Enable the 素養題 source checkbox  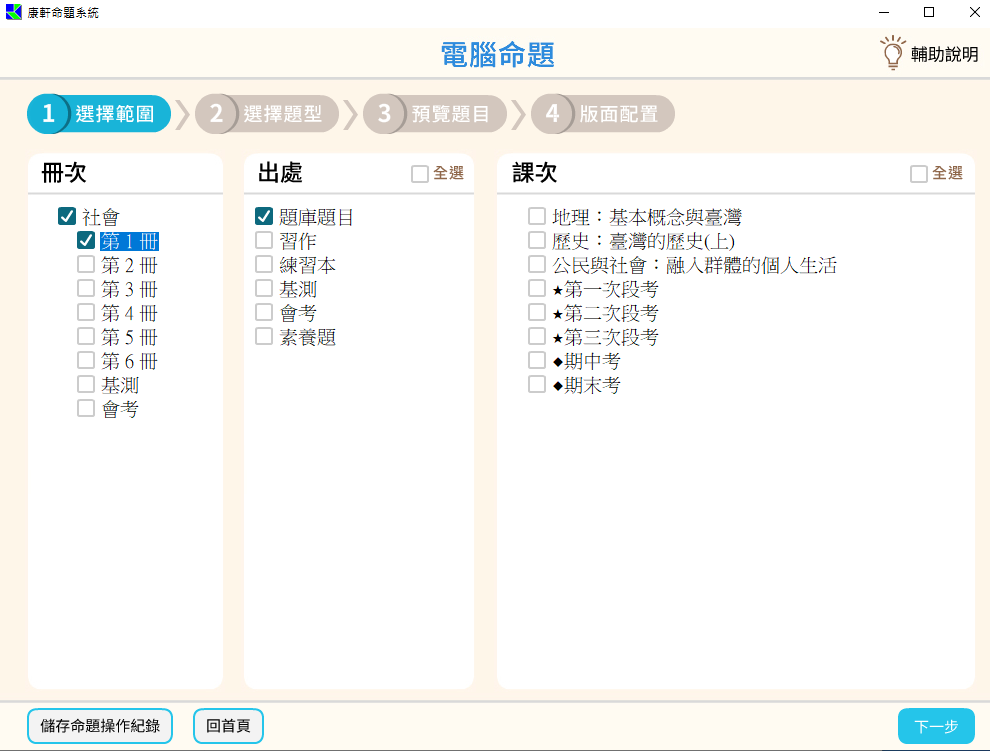[x=264, y=336]
